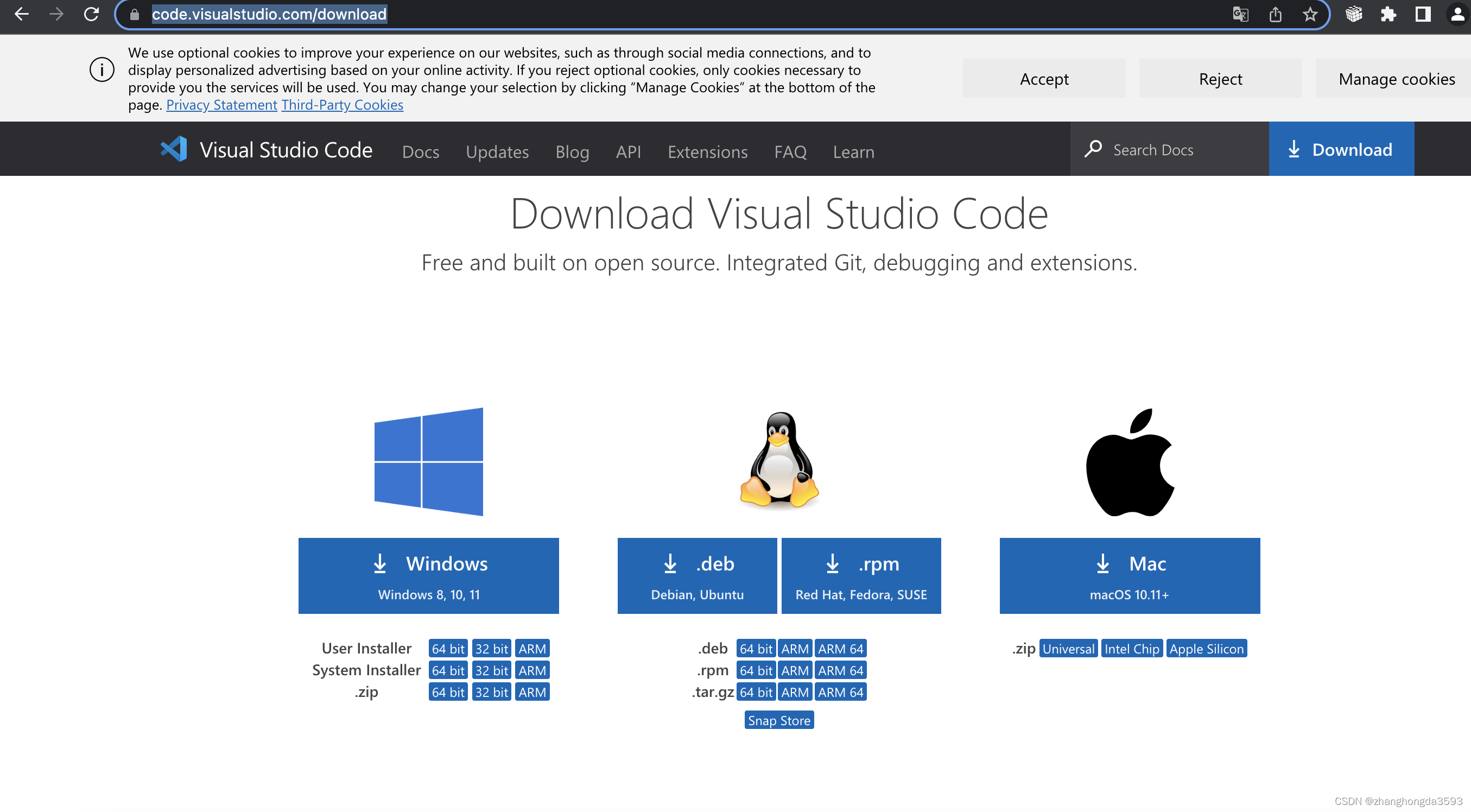
Task: Open the Docs navigation menu item
Action: (420, 151)
